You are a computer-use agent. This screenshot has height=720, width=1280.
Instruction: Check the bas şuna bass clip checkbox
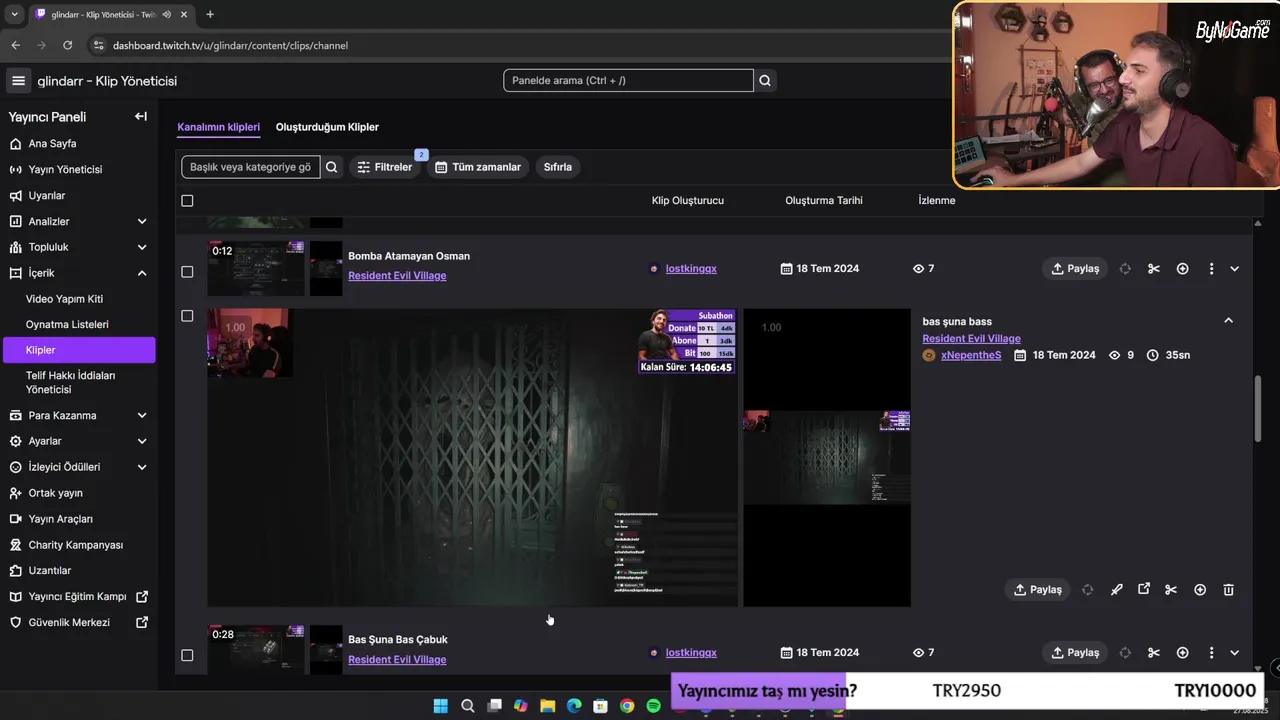187,316
